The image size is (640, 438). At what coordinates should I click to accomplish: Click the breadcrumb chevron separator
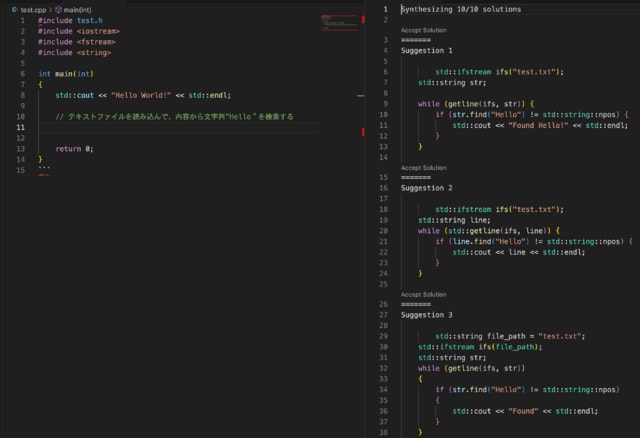50,9
